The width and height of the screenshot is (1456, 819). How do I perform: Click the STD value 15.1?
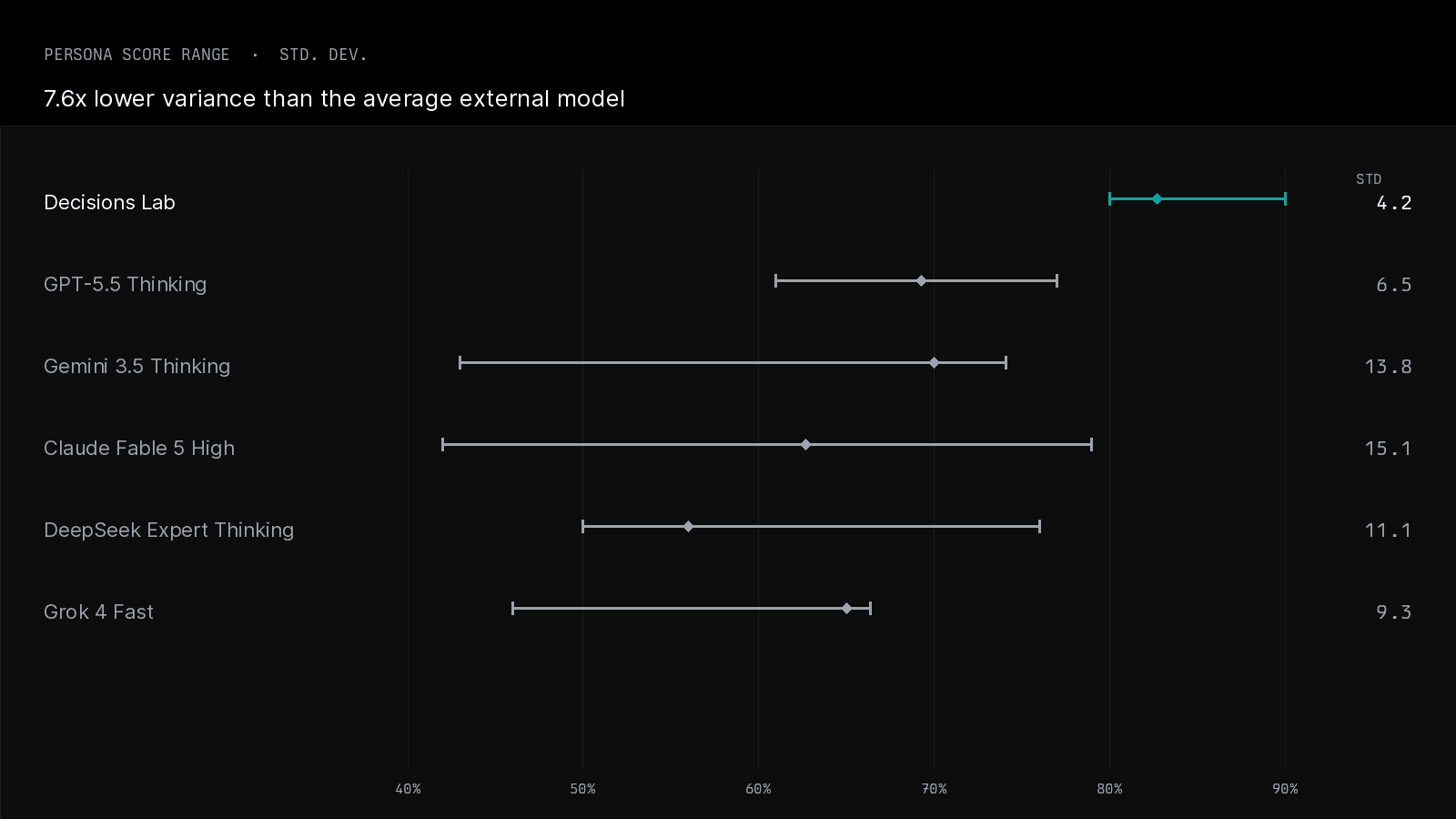click(x=1389, y=449)
